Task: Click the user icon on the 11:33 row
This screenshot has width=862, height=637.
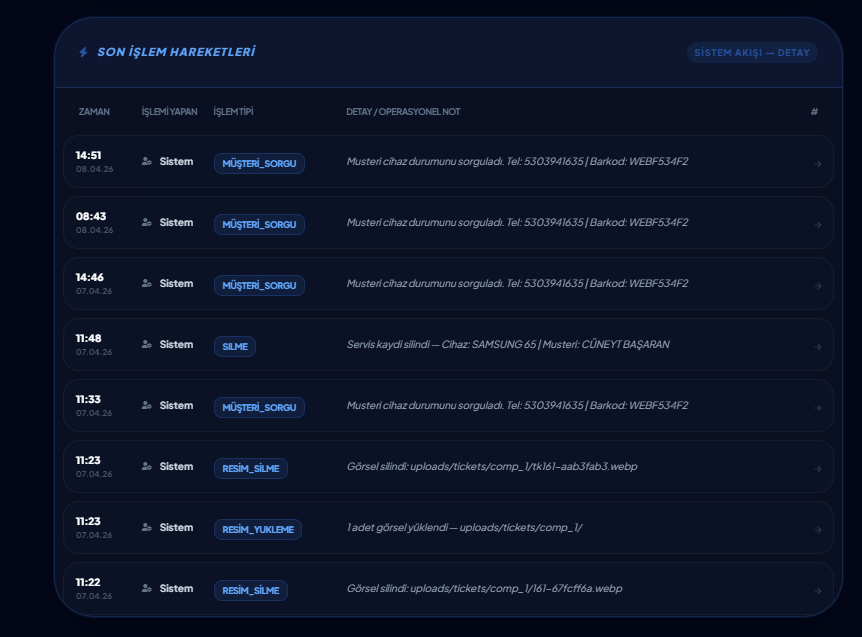Action: pos(147,406)
